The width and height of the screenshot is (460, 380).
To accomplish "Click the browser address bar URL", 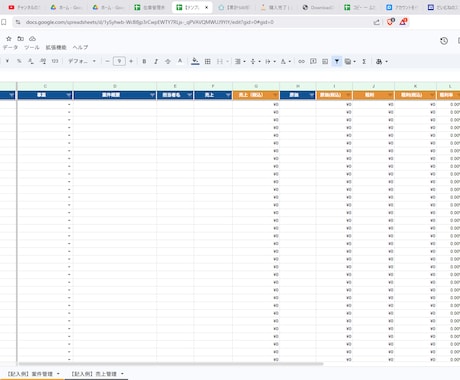I will tap(150, 22).
